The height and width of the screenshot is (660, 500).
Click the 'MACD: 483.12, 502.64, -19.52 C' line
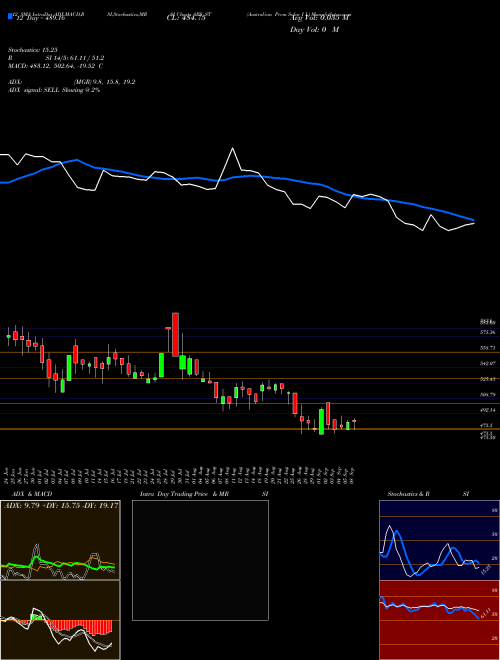click(x=55, y=66)
